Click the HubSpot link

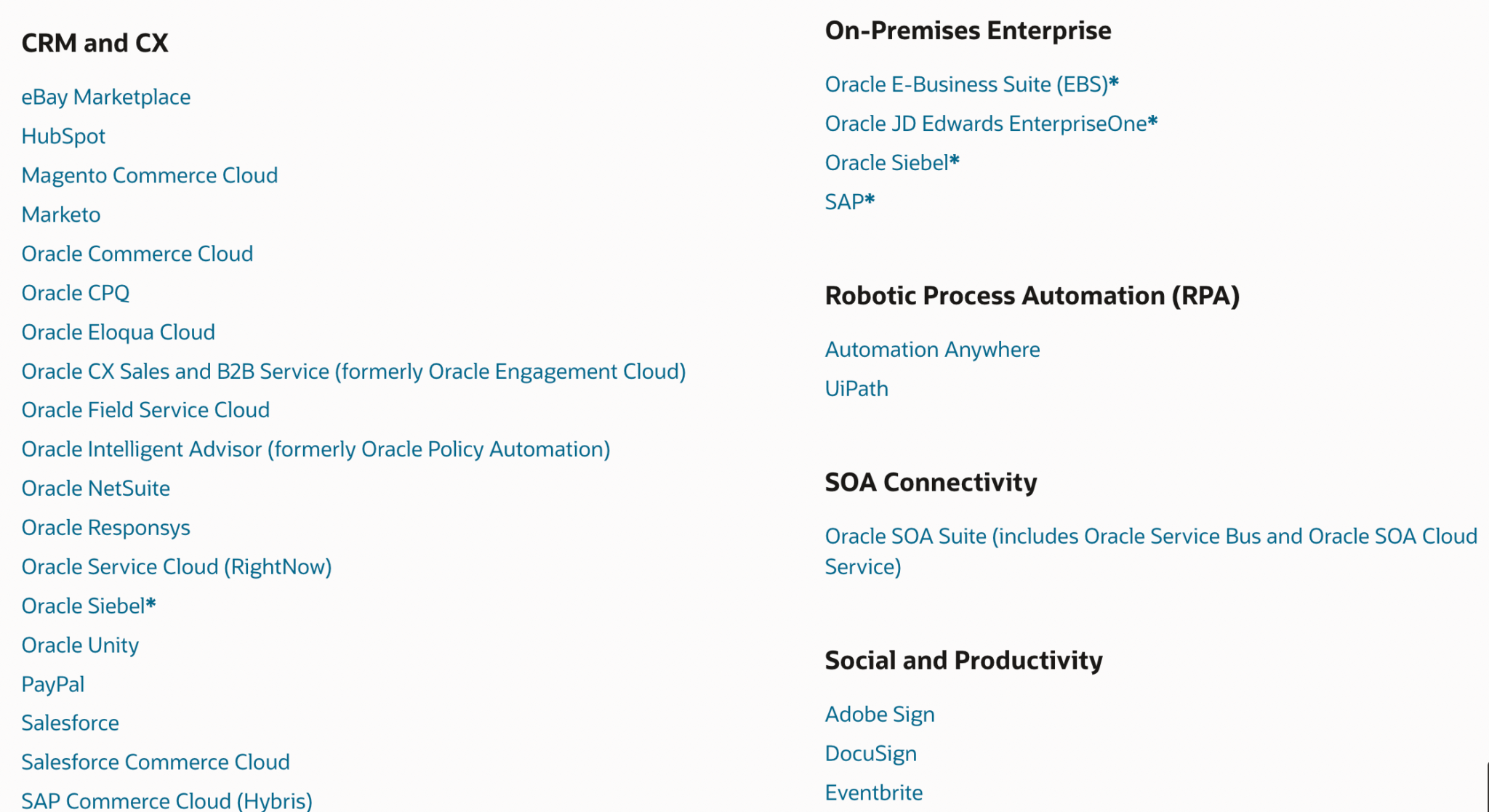click(x=63, y=135)
